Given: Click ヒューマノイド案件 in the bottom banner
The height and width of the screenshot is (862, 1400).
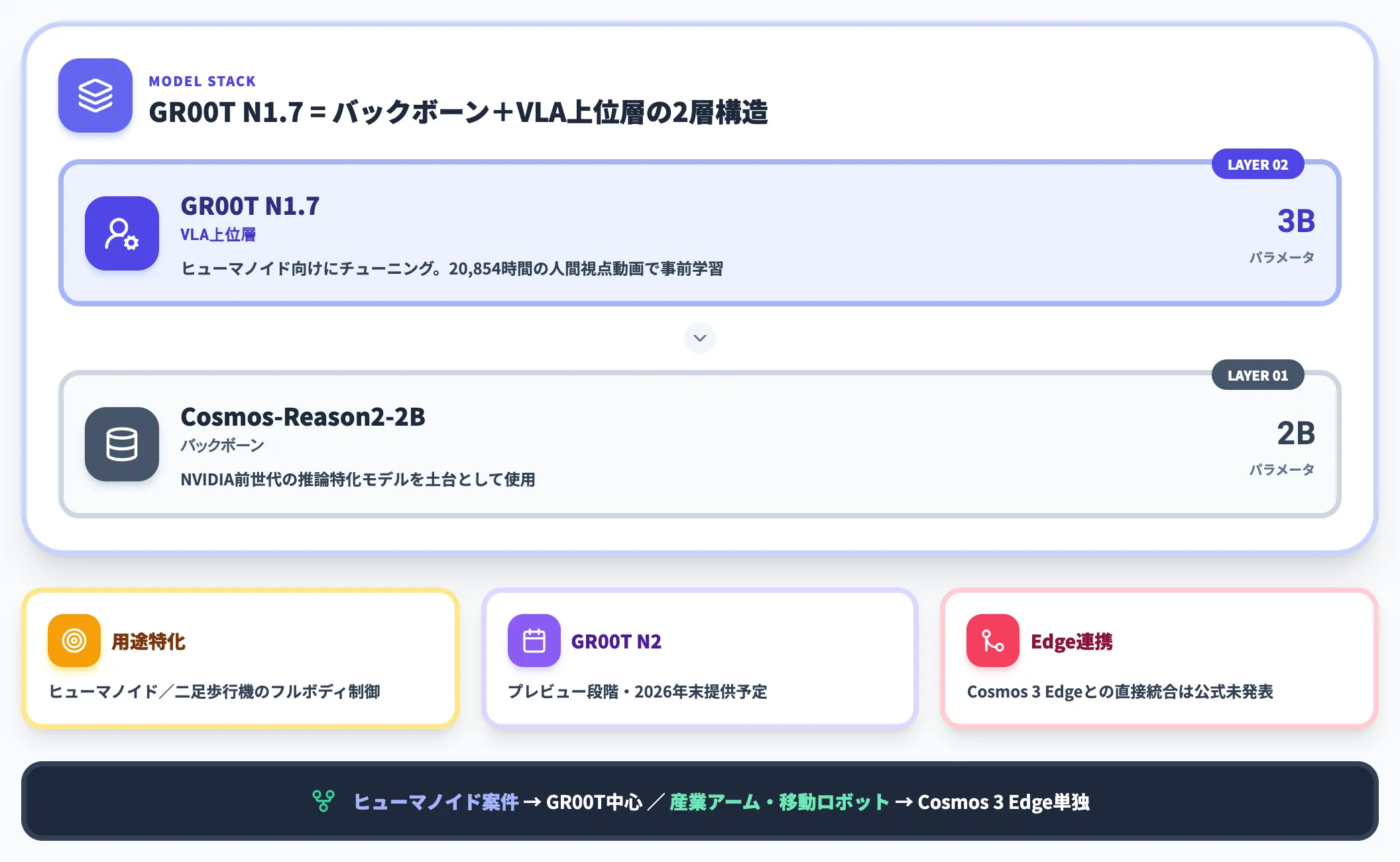Looking at the screenshot, I should coord(436,802).
